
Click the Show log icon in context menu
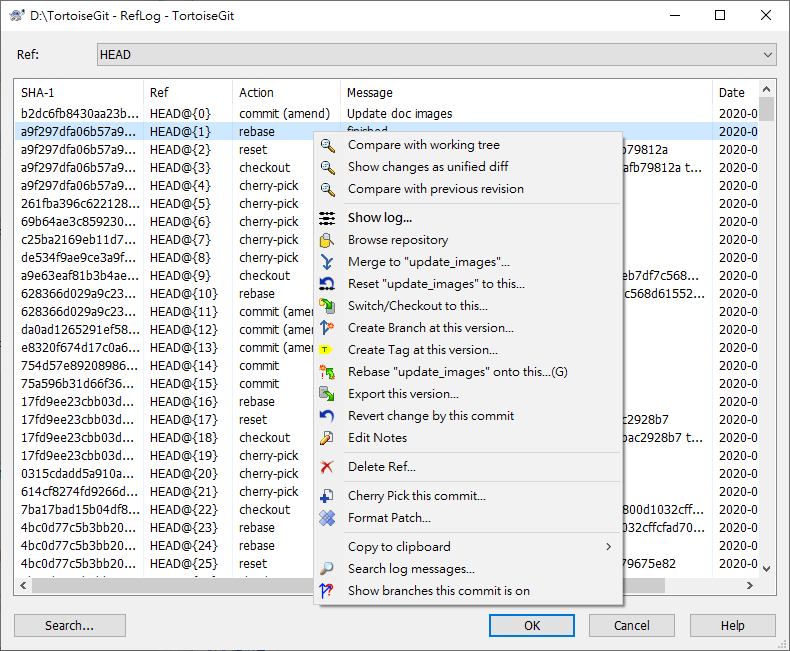click(x=327, y=218)
